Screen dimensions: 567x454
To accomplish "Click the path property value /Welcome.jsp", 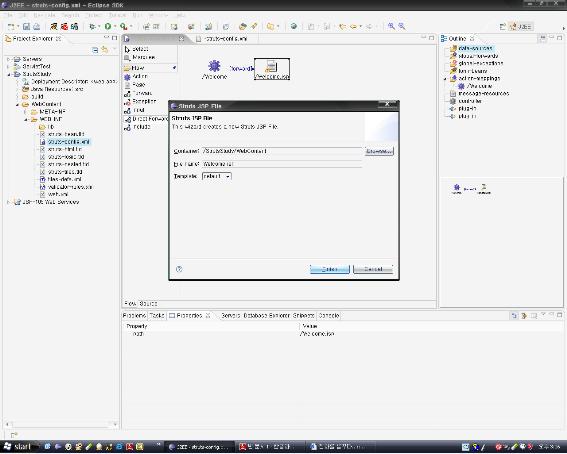I will pos(316,334).
